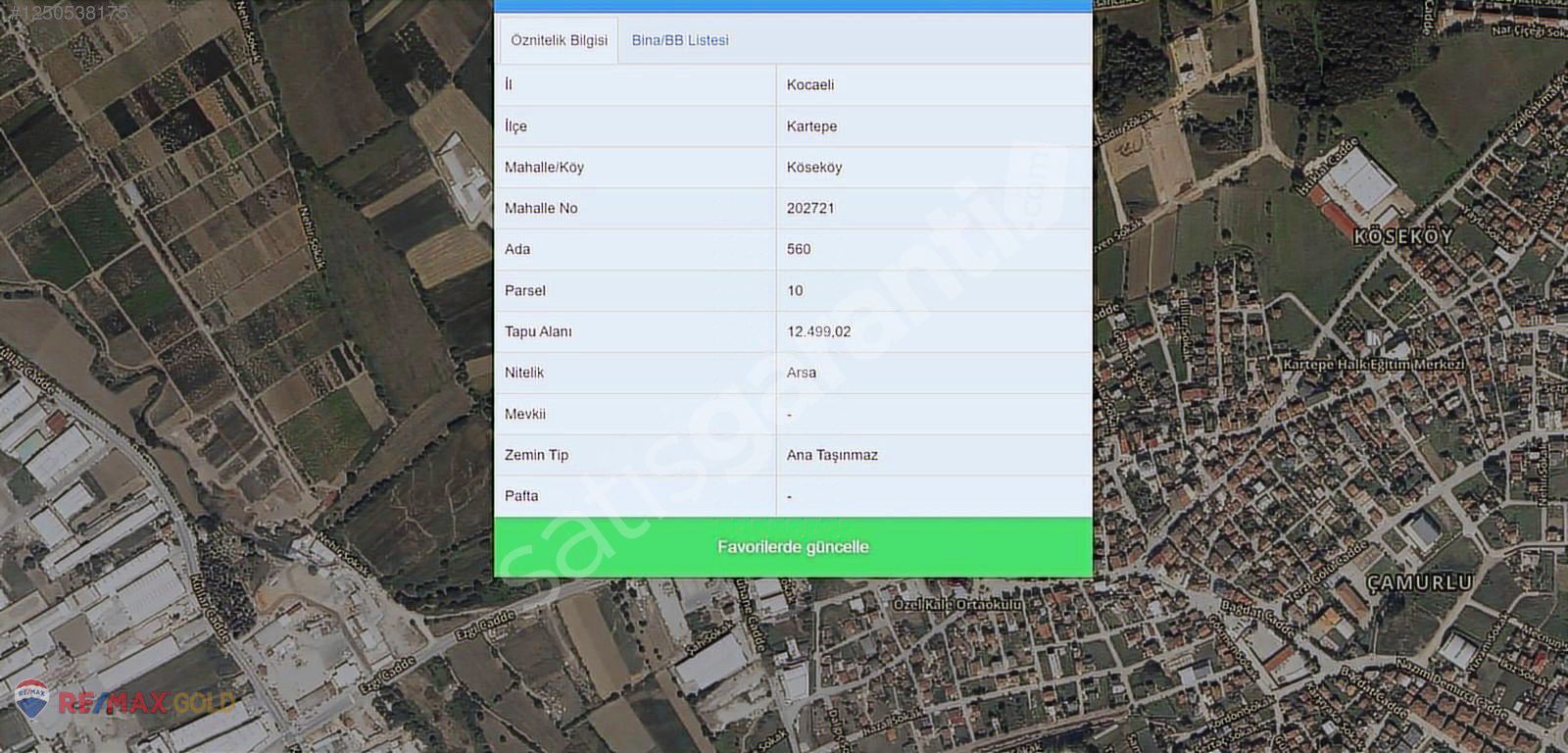
Task: Click the listing number #1250538175
Action: pos(65,13)
